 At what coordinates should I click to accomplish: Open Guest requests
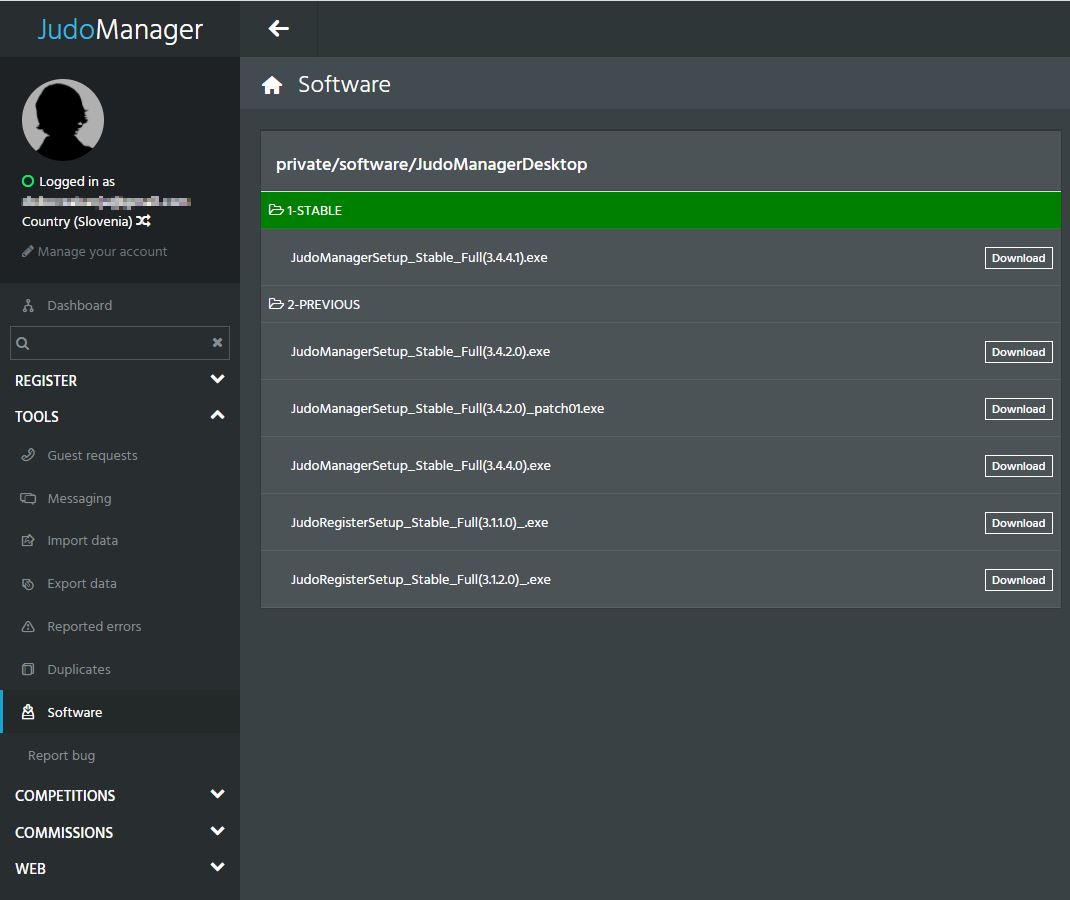92,455
